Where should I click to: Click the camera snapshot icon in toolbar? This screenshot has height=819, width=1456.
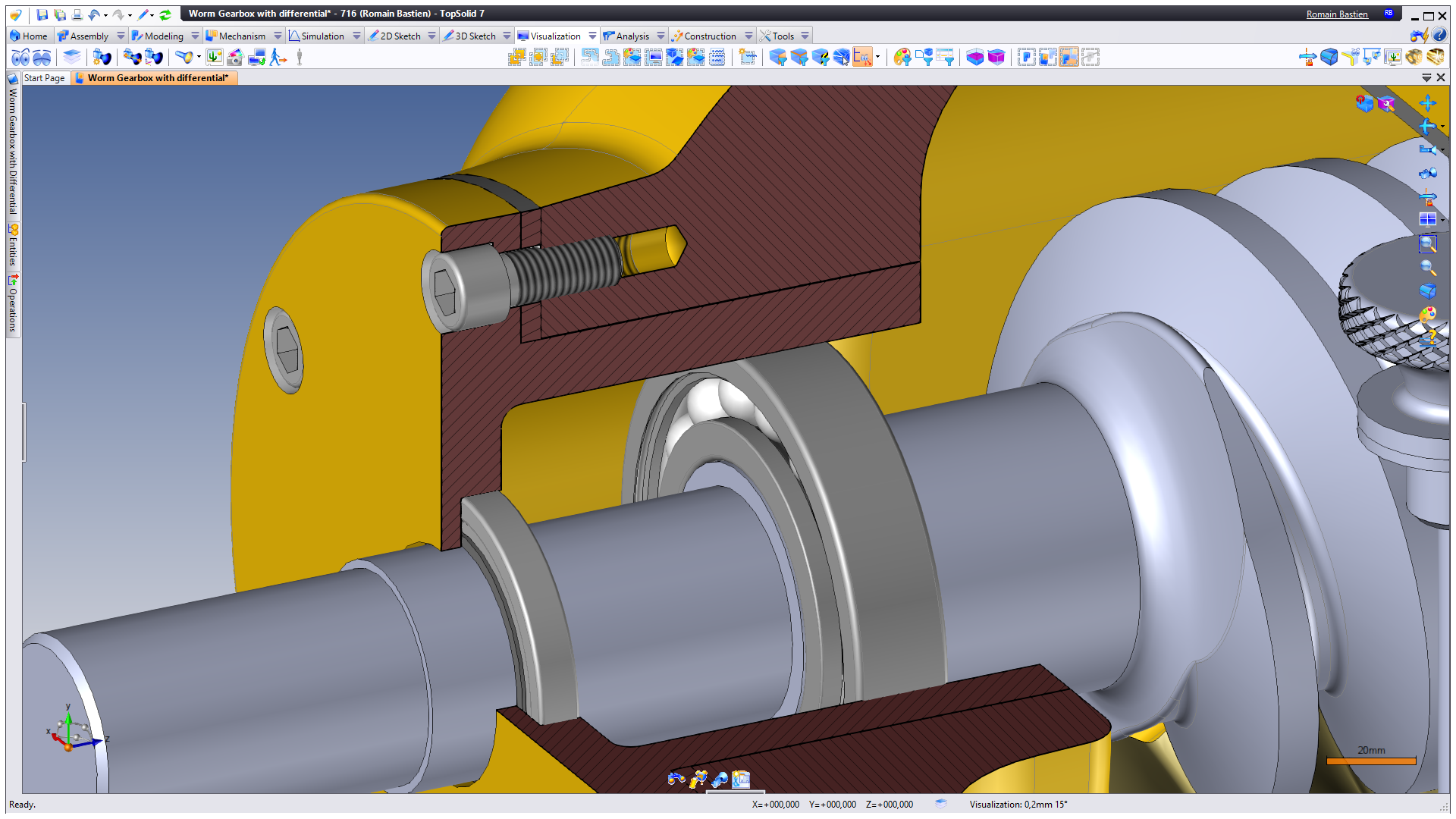235,58
